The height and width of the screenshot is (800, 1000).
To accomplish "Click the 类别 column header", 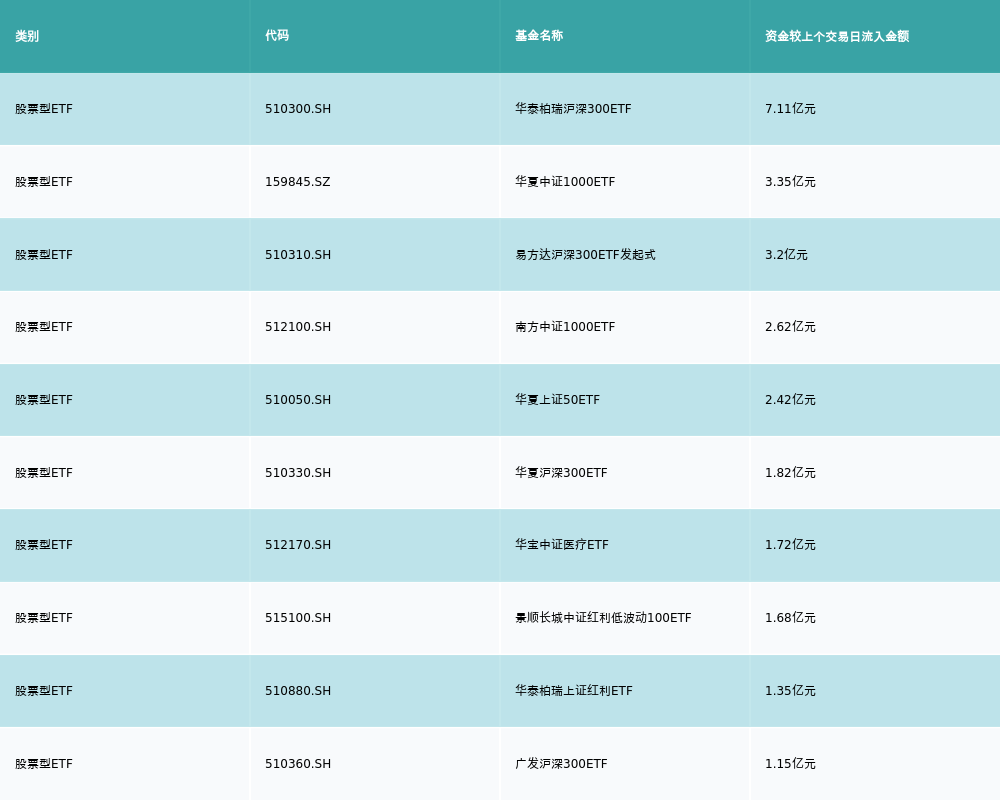I will pos(27,36).
